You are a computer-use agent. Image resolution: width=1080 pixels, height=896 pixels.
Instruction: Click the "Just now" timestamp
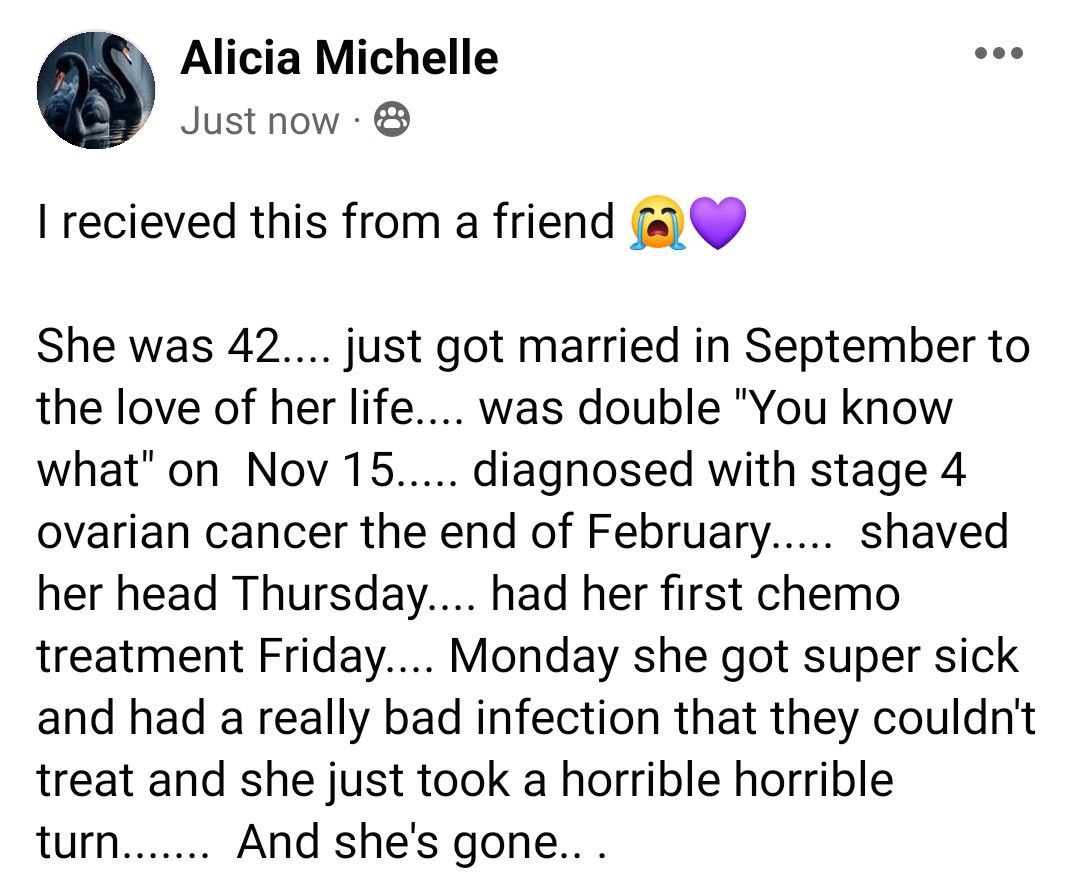[x=260, y=121]
